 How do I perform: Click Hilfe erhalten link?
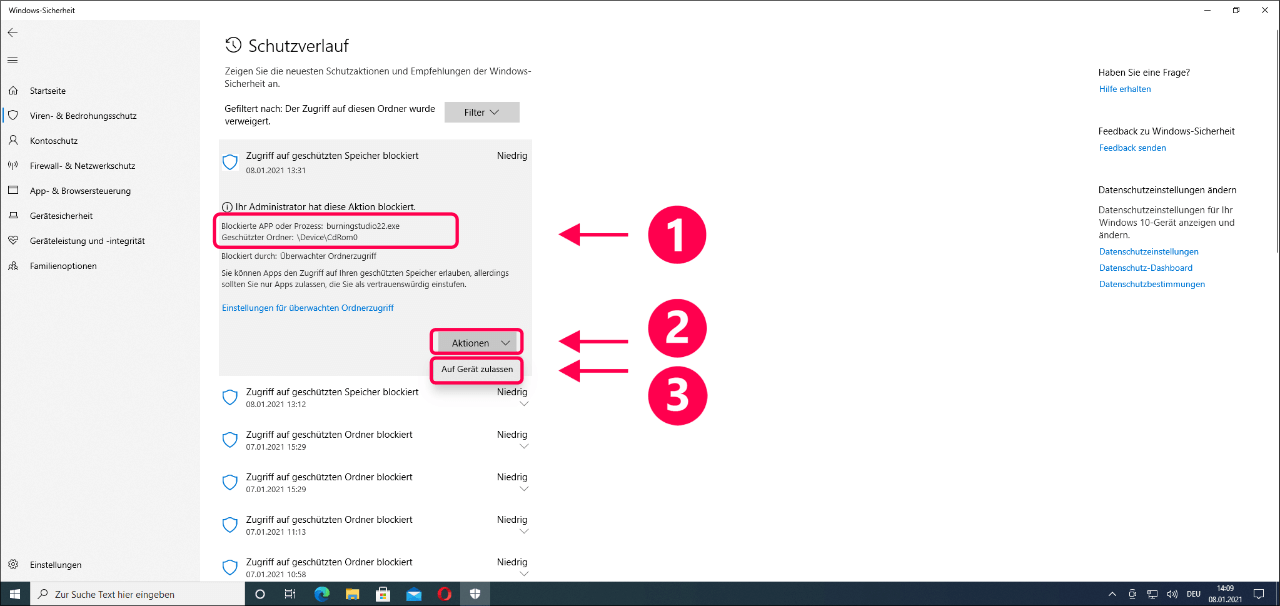coord(1125,89)
